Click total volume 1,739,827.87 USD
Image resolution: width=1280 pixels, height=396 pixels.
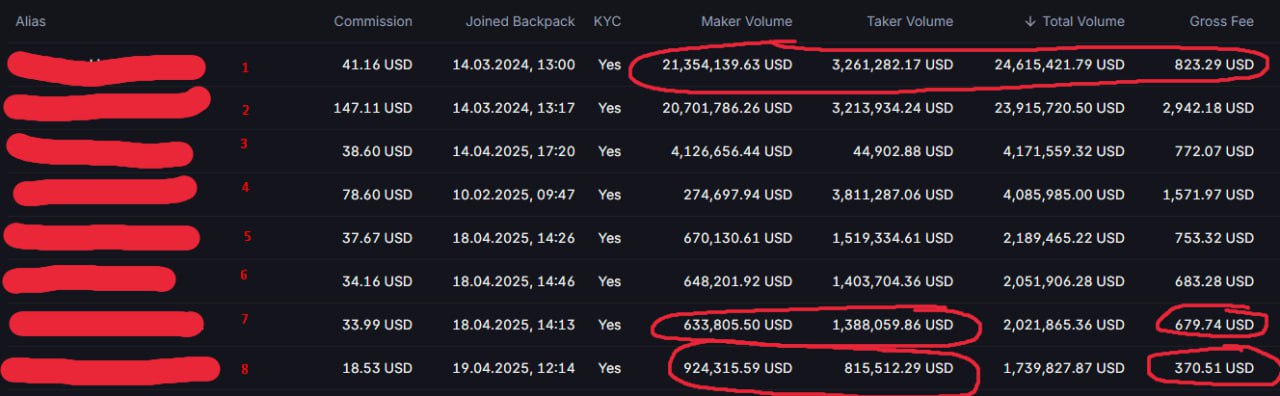[x=1063, y=368]
